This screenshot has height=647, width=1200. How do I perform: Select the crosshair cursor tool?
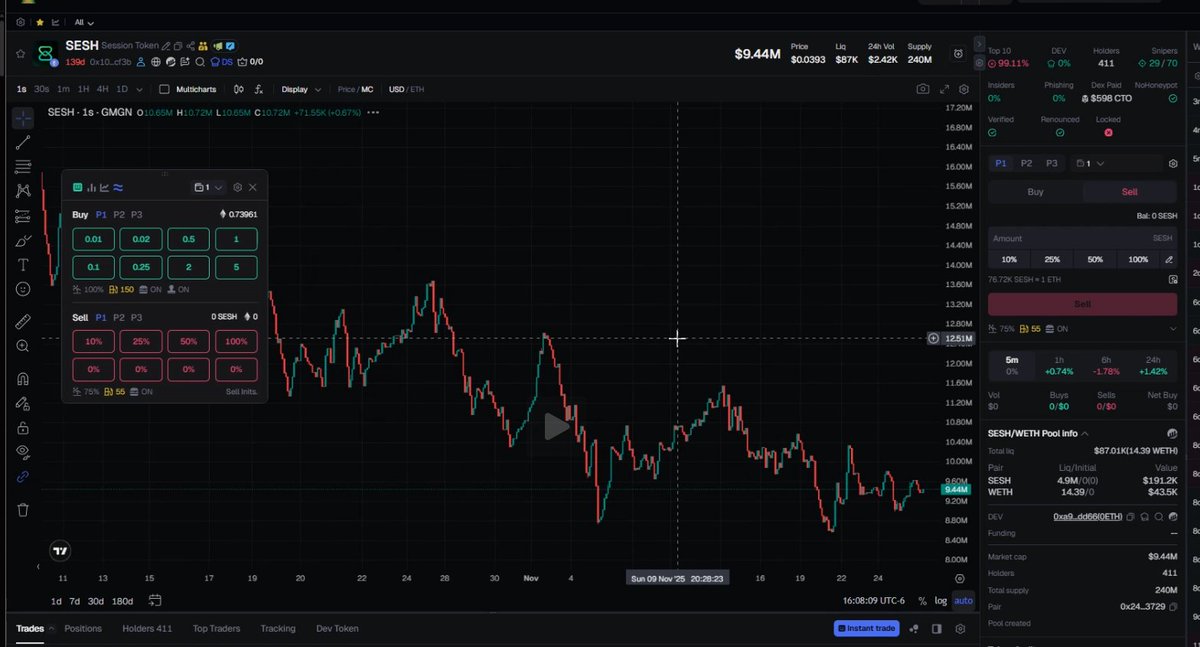[23, 118]
